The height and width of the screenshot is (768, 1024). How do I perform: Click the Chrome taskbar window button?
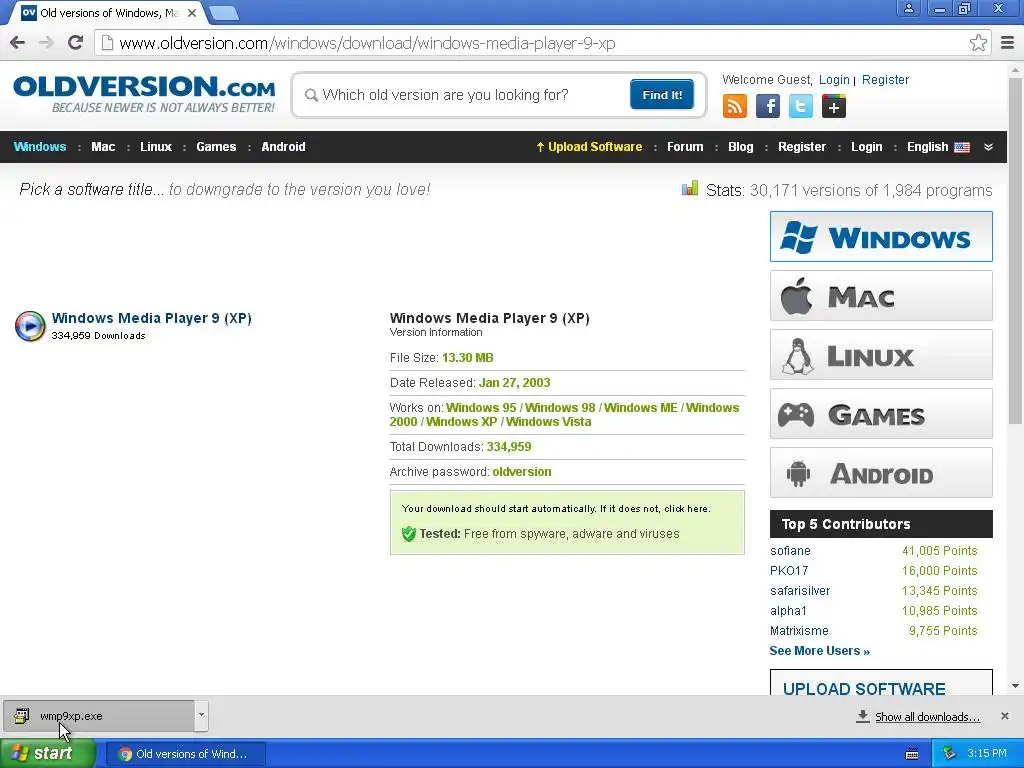185,754
